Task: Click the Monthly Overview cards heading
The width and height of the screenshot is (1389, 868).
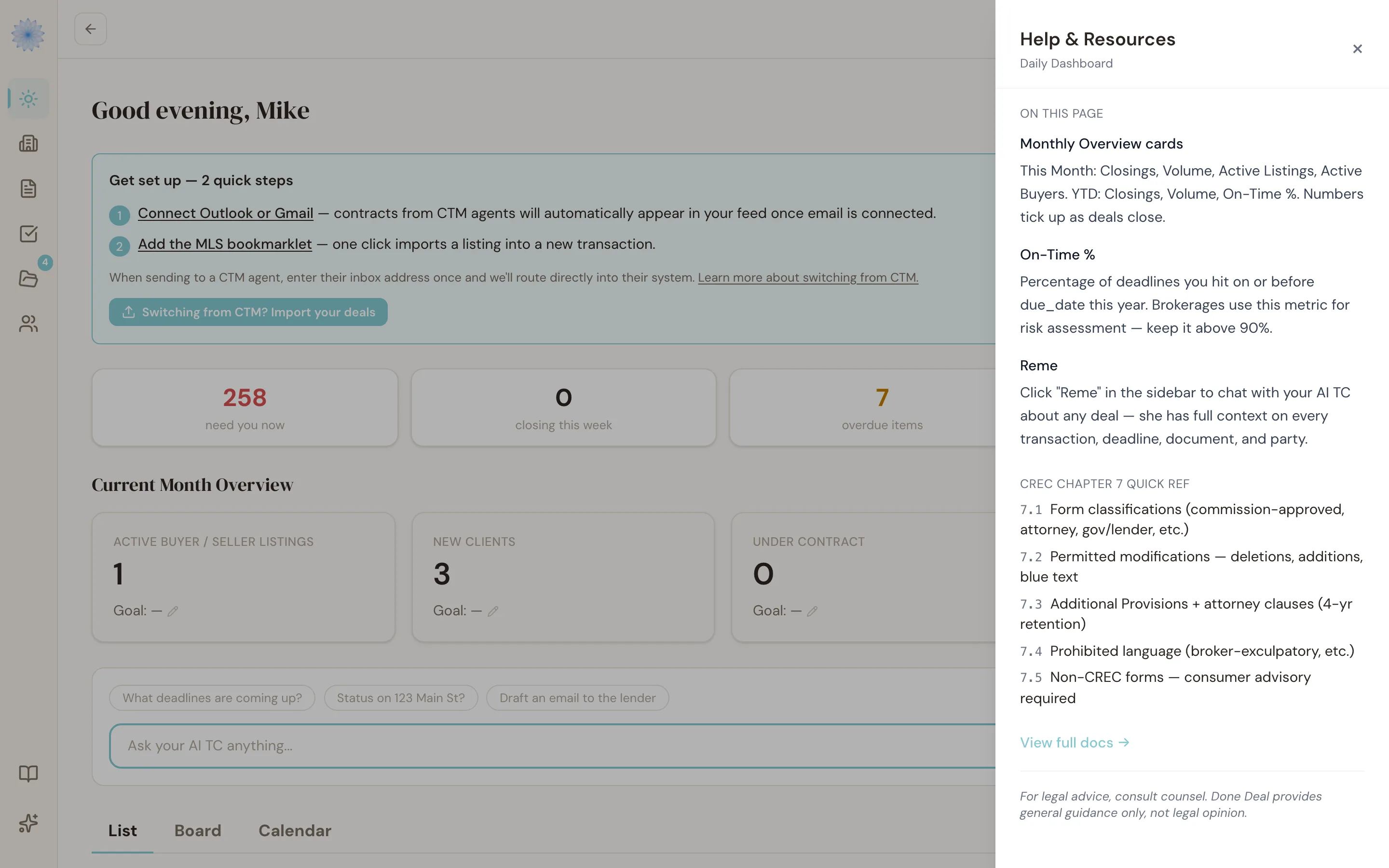Action: (x=1101, y=144)
